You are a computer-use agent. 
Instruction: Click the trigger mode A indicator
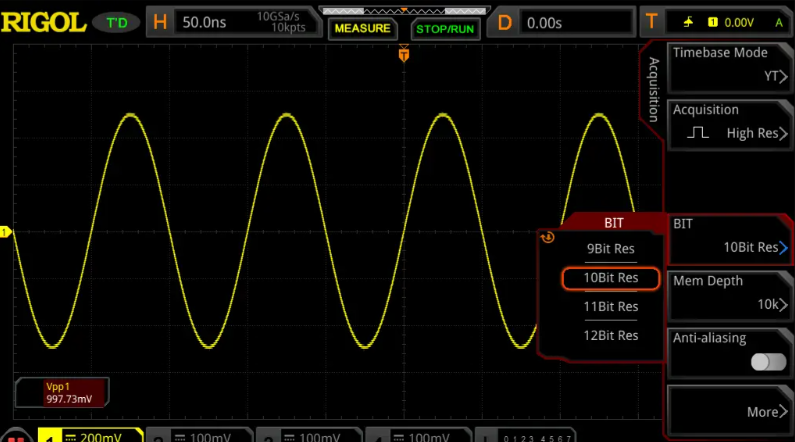[x=779, y=23]
